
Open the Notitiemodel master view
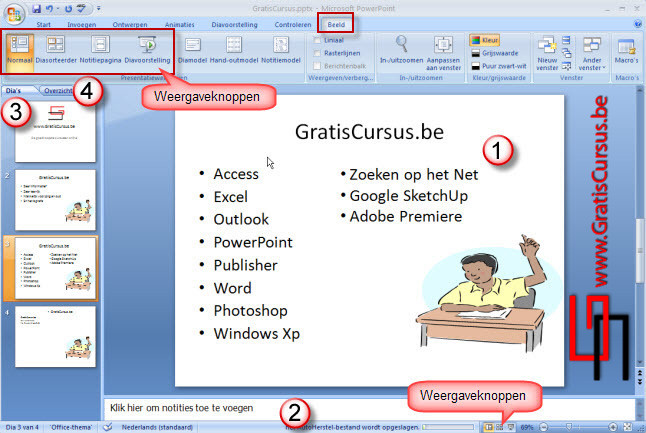(x=281, y=50)
